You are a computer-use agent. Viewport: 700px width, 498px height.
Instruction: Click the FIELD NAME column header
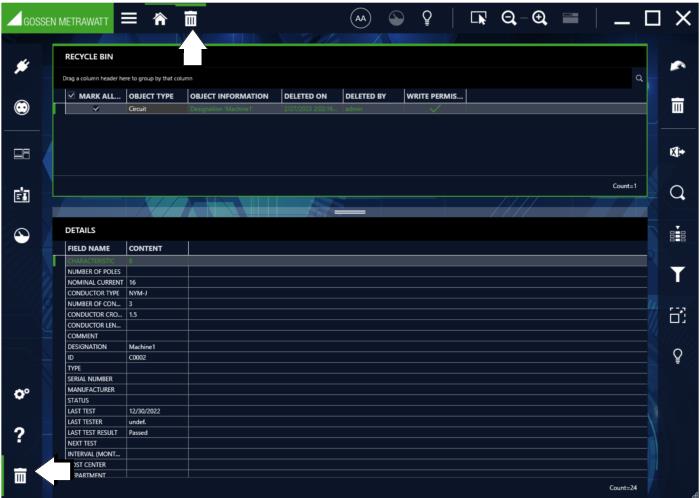pyautogui.click(x=96, y=248)
